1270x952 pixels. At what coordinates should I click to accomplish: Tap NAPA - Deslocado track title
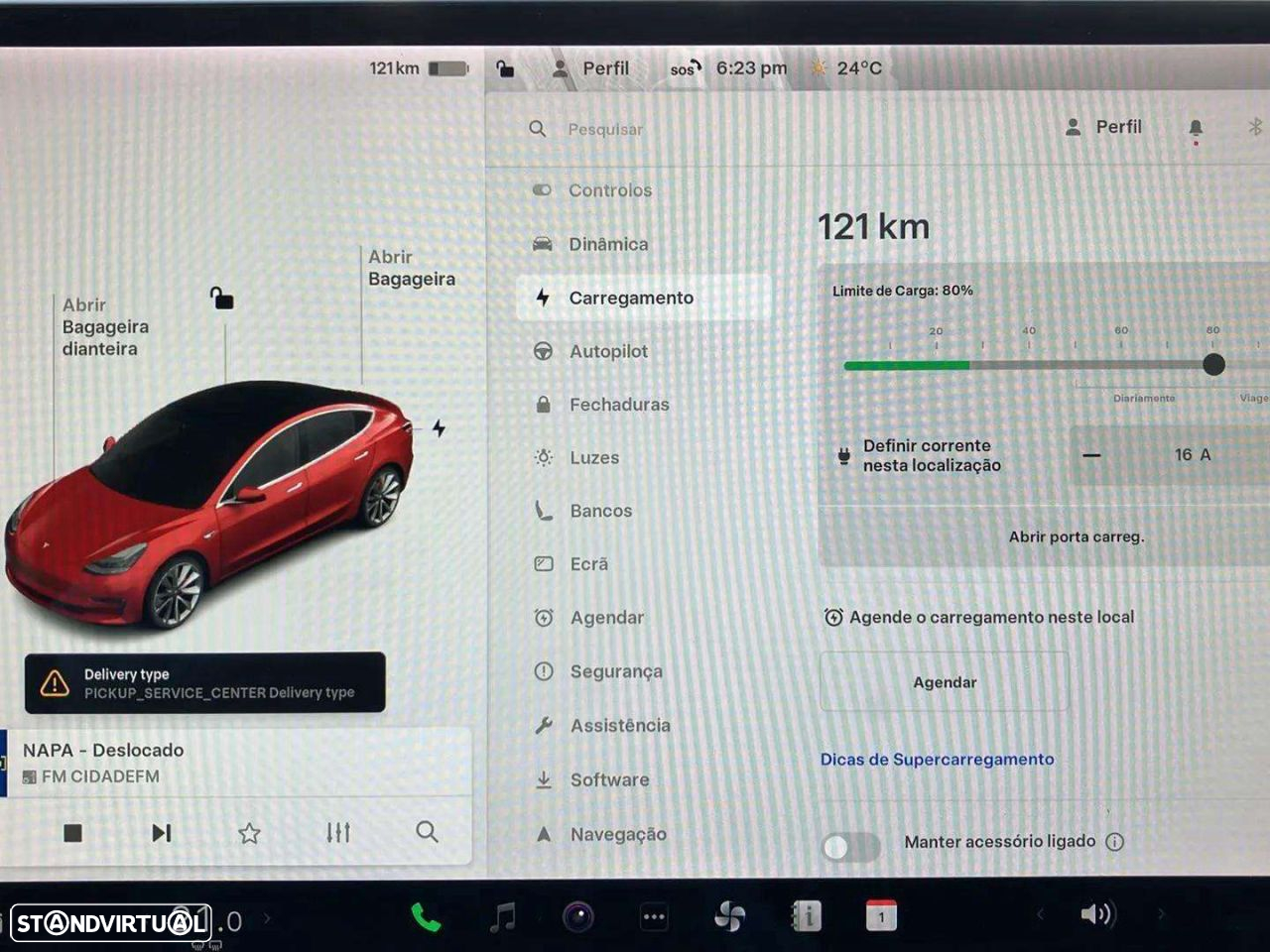coord(103,751)
